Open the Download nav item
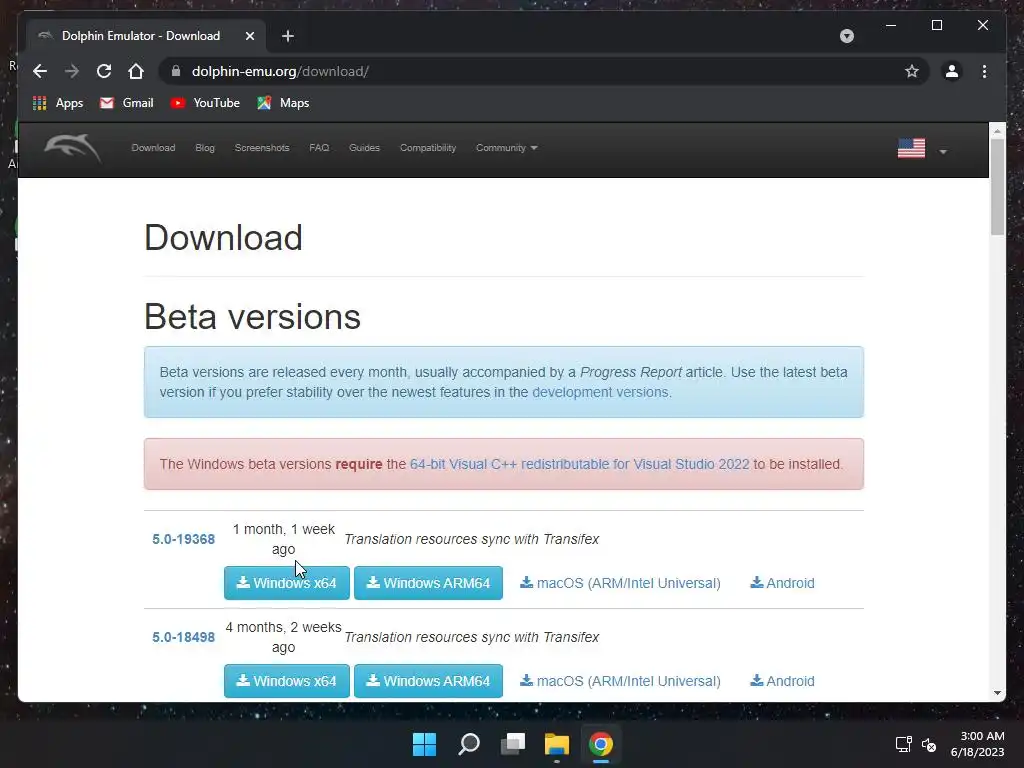Viewport: 1024px width, 768px height. tap(153, 148)
